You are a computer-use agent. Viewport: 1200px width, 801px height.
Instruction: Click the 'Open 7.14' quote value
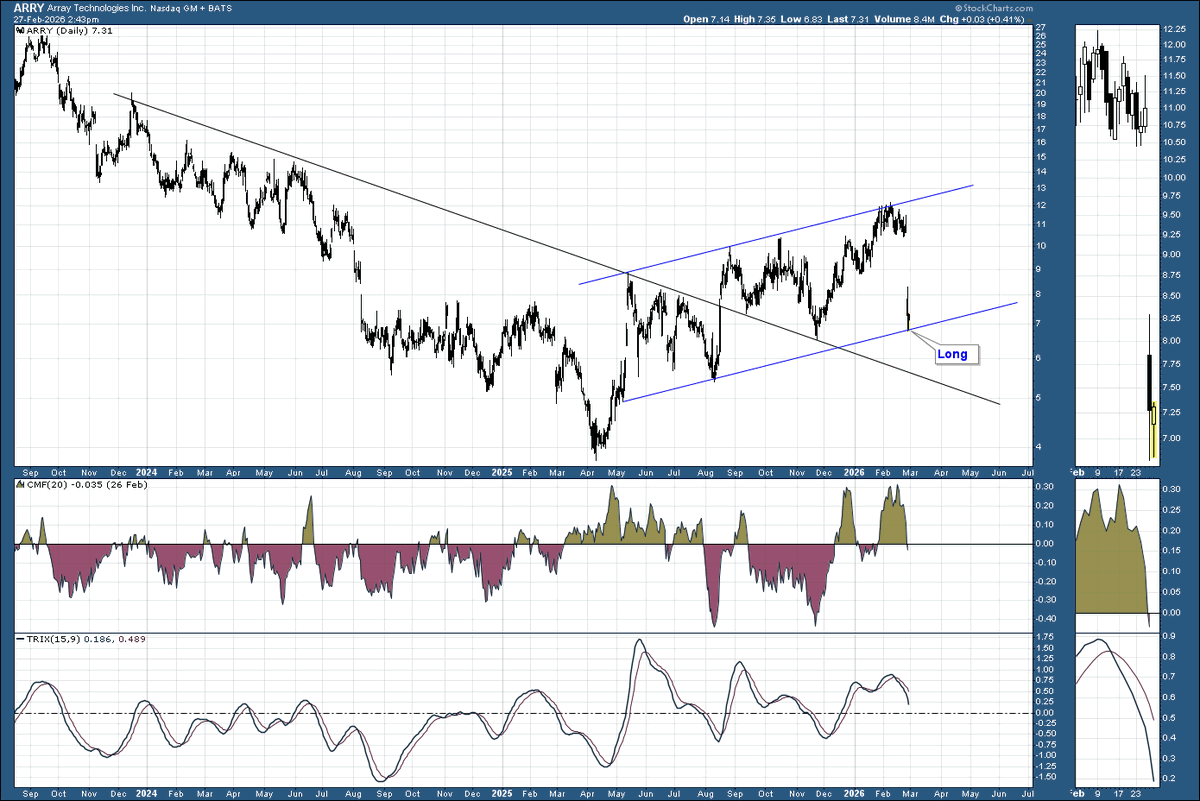(x=706, y=19)
